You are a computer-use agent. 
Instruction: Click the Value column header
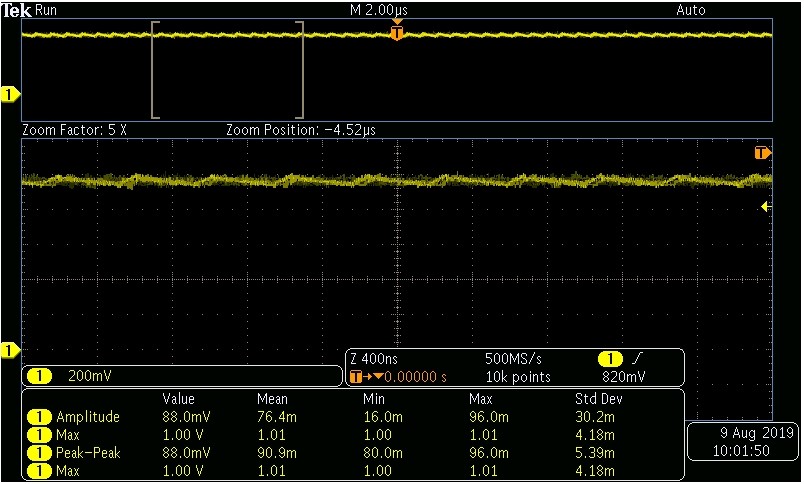pyautogui.click(x=178, y=399)
